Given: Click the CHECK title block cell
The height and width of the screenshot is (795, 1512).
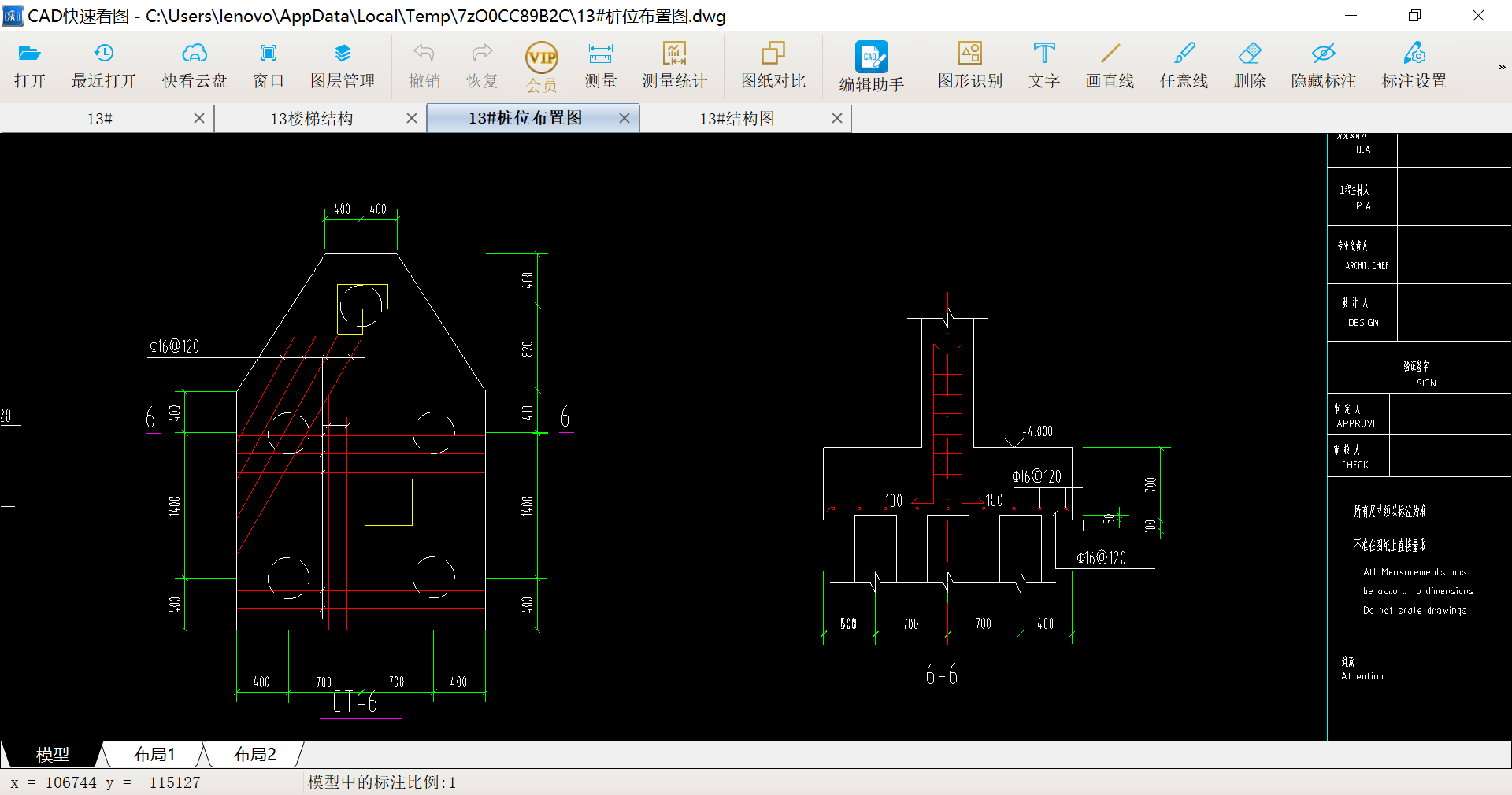Looking at the screenshot, I should tap(1358, 457).
